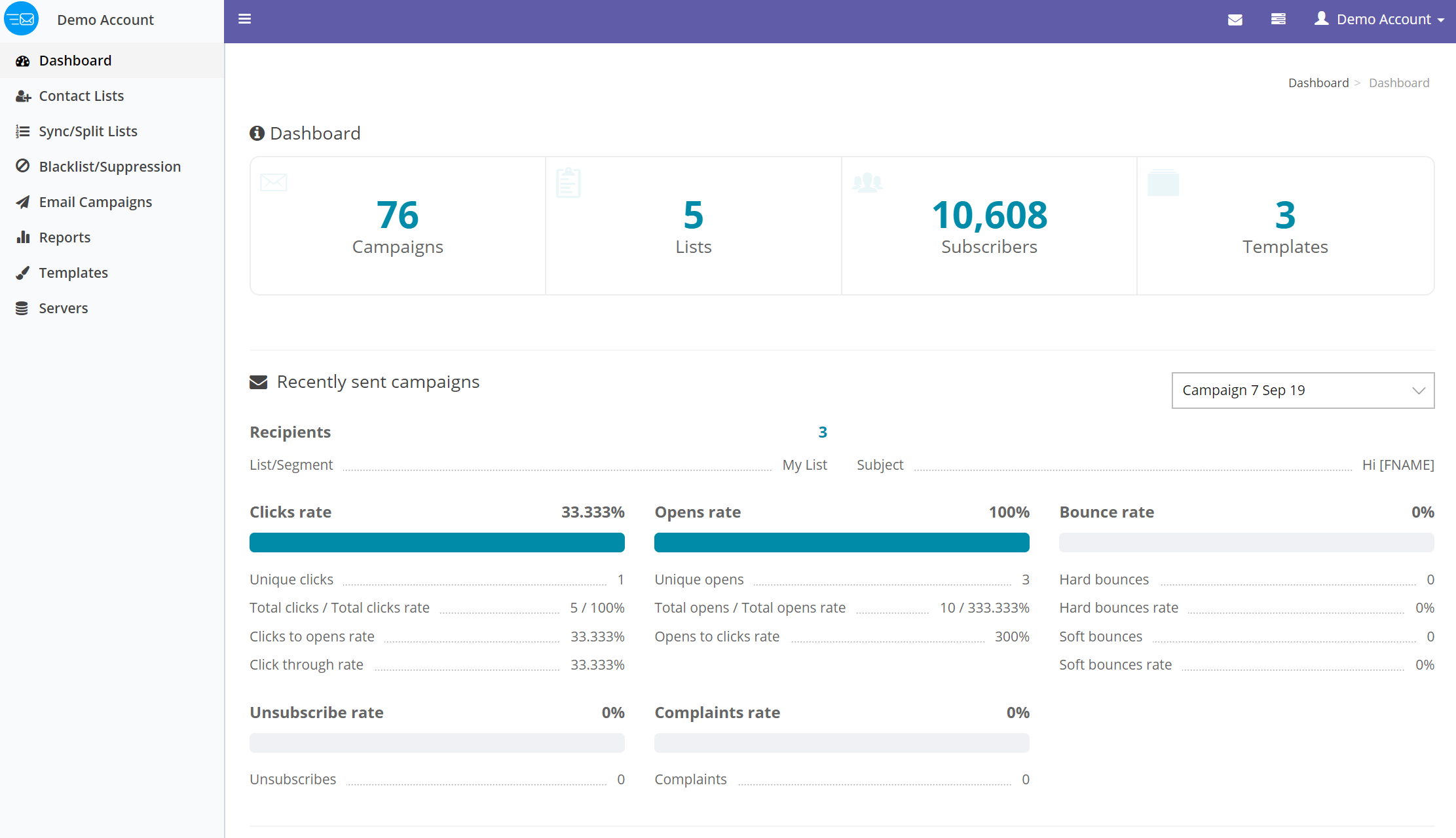1456x838 pixels.
Task: Click the Unique opens label
Action: (x=699, y=580)
